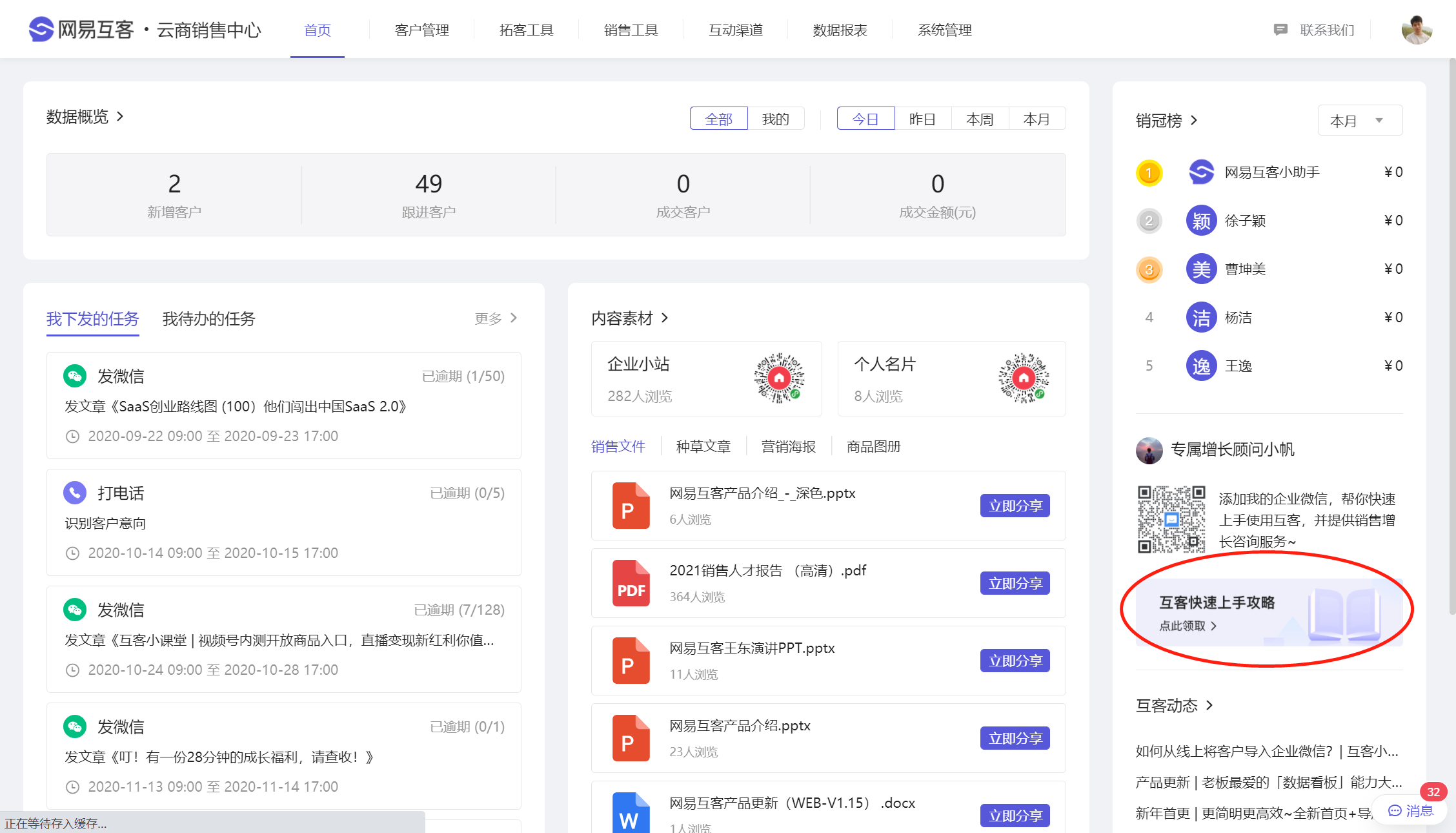Open the 首页 navigation tab
The image size is (1456, 833).
coord(318,30)
